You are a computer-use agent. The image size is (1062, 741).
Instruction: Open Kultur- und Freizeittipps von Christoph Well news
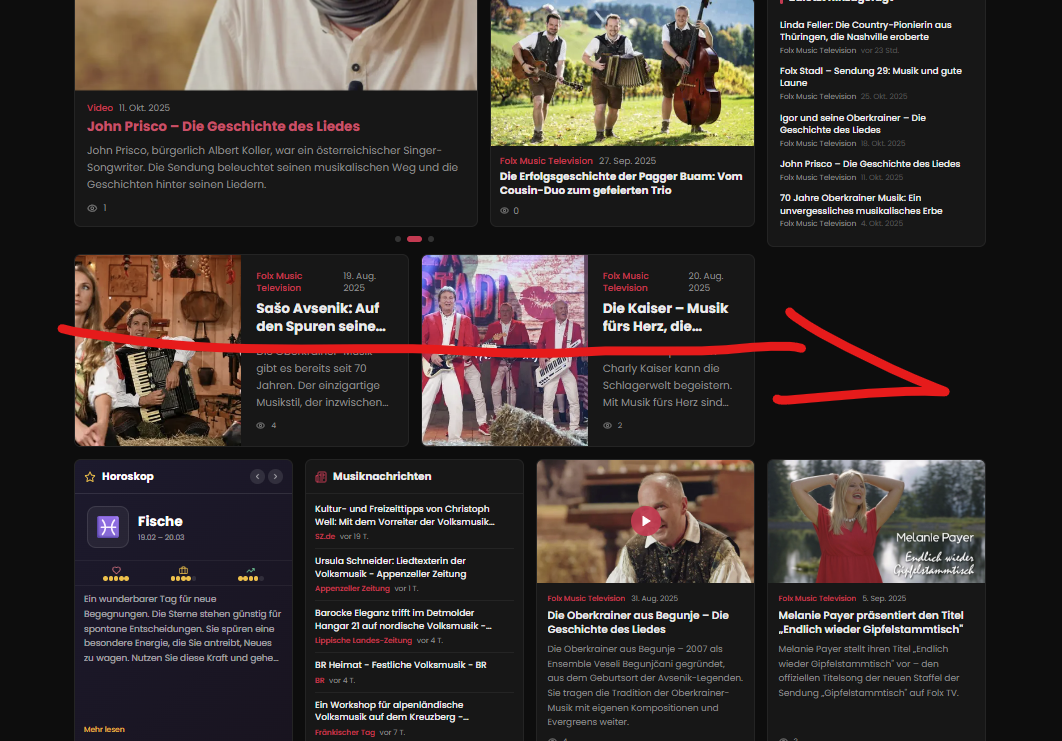point(405,515)
